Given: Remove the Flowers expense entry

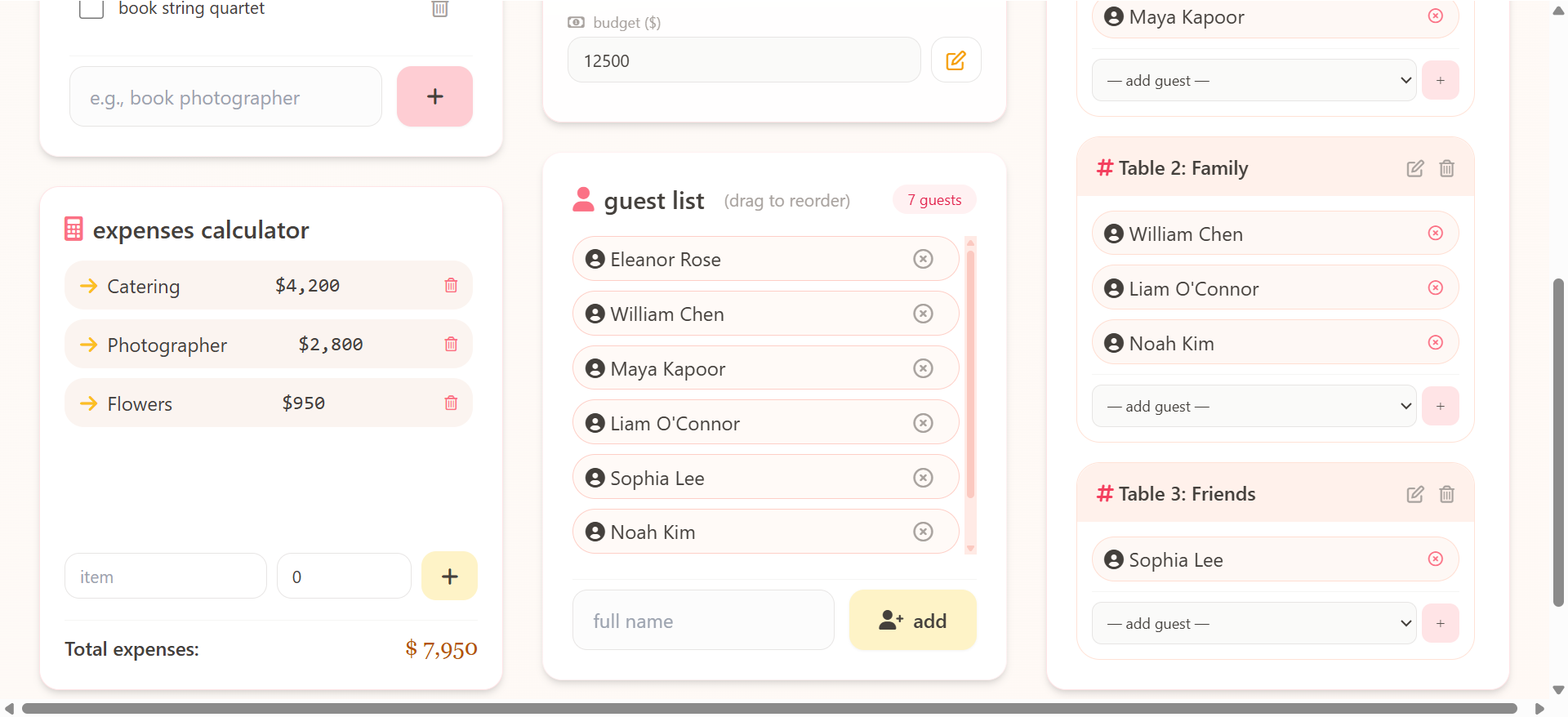Looking at the screenshot, I should point(450,403).
